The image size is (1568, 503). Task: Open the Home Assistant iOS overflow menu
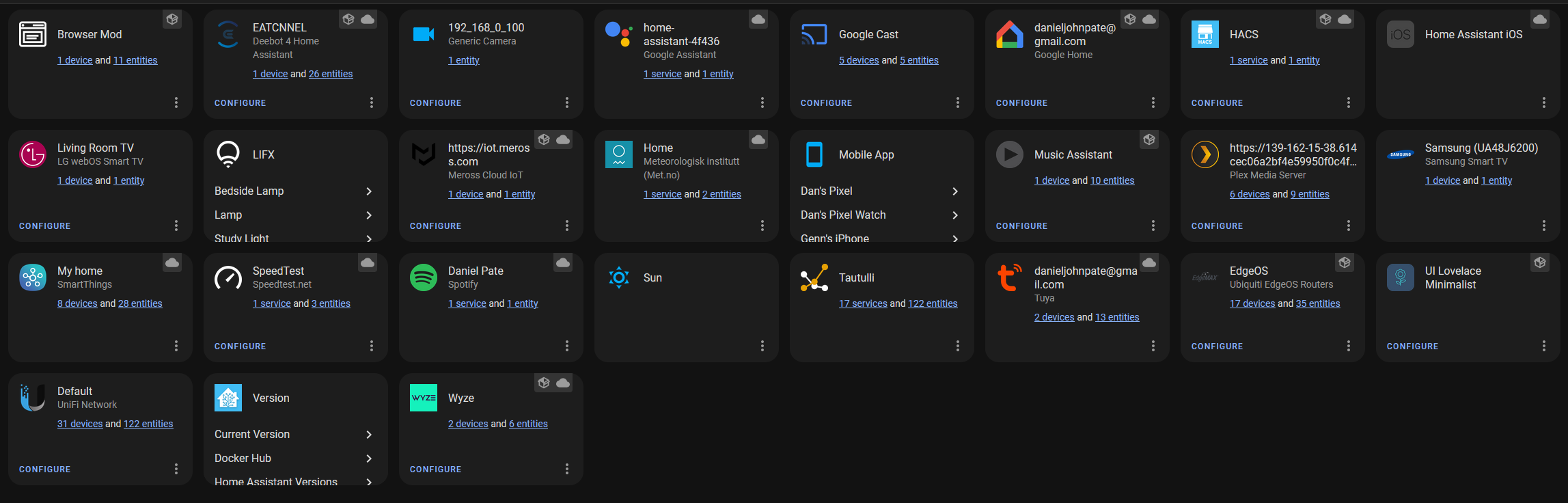click(1544, 103)
